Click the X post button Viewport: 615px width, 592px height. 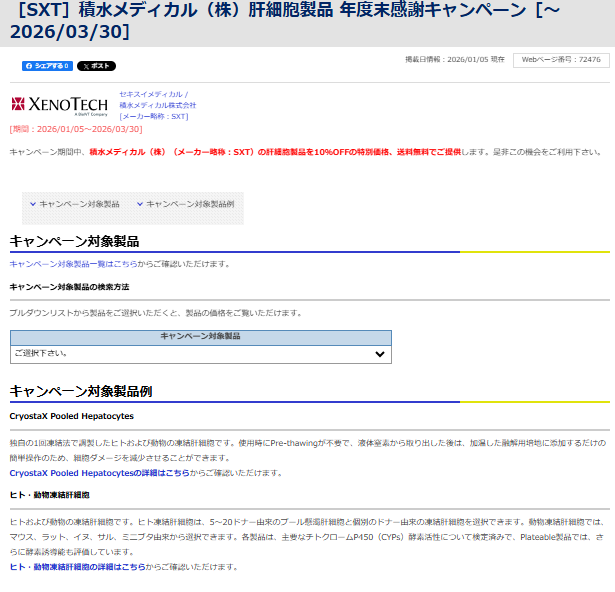coord(96,66)
